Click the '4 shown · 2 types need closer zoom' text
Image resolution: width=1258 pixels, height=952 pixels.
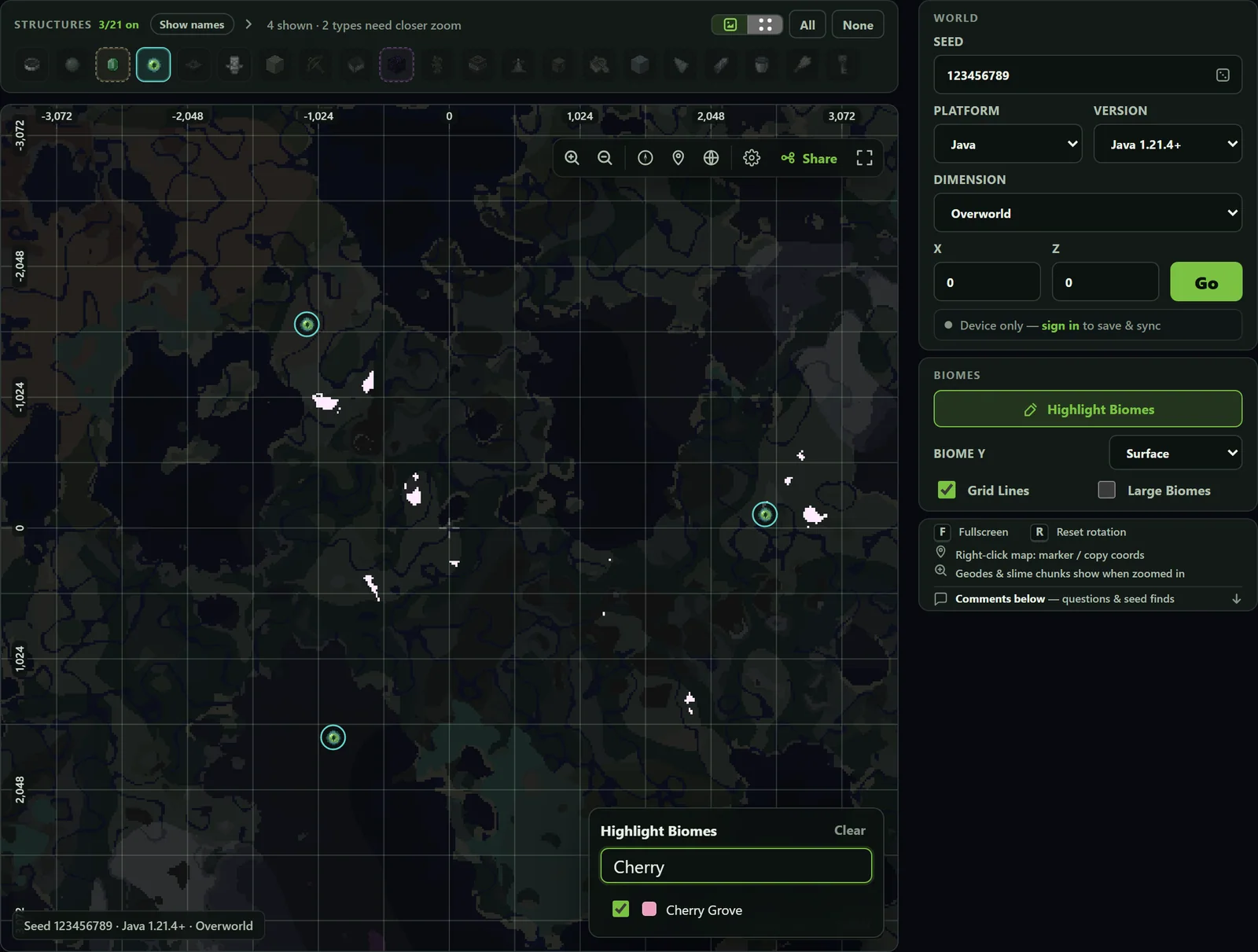coord(364,25)
